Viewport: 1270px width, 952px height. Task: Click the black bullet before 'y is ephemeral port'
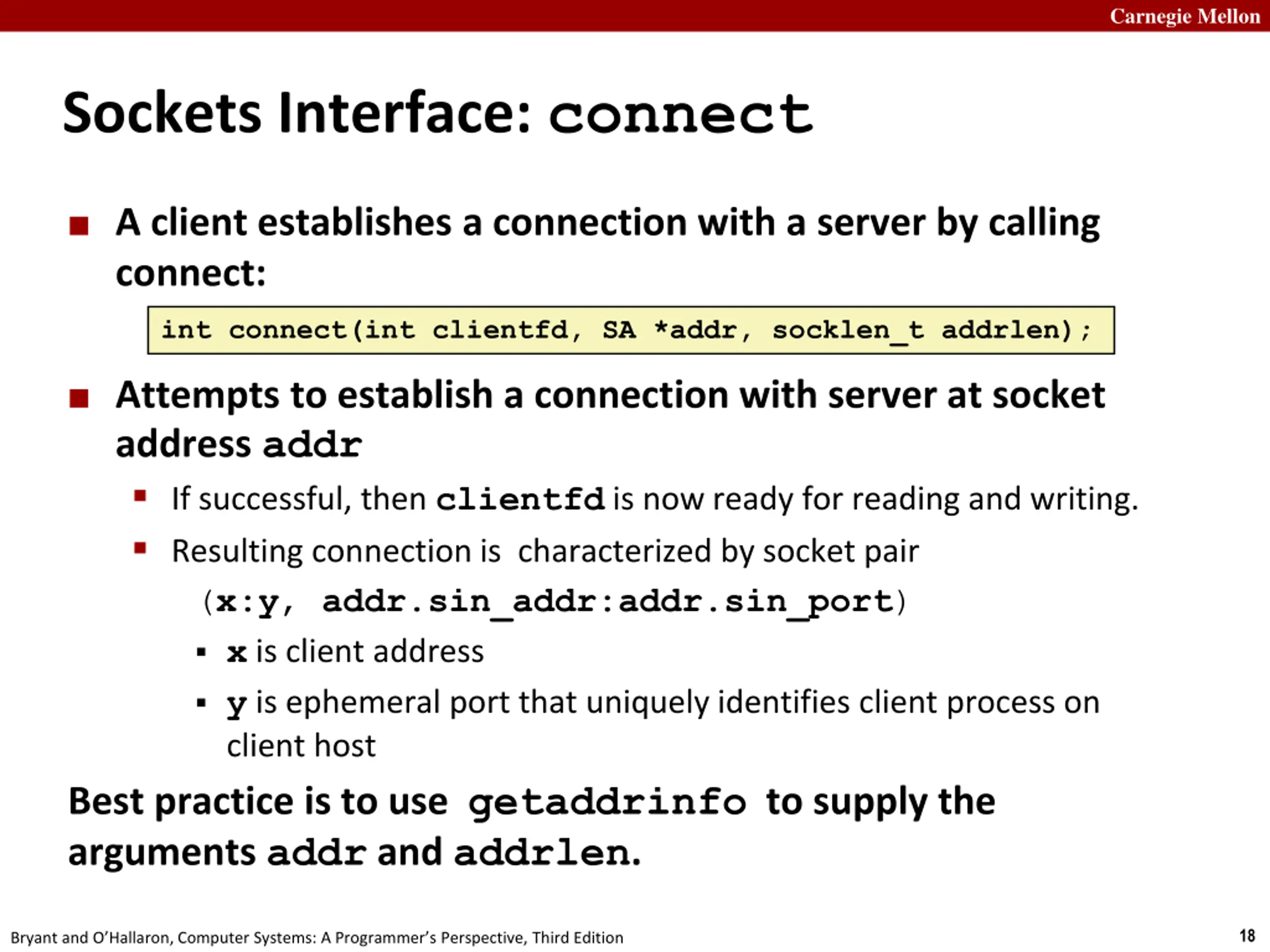pyautogui.click(x=201, y=703)
